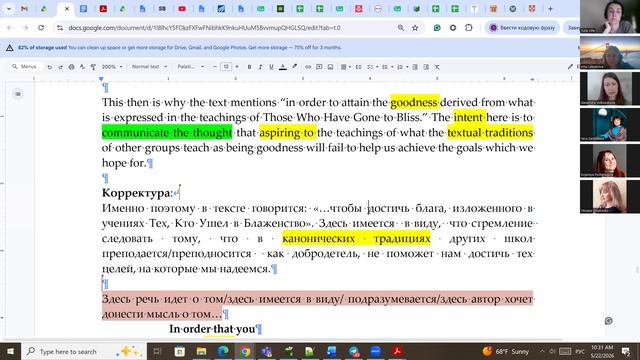Click the increase indent icon
Viewport: 640px width, 360px height.
click(426, 67)
